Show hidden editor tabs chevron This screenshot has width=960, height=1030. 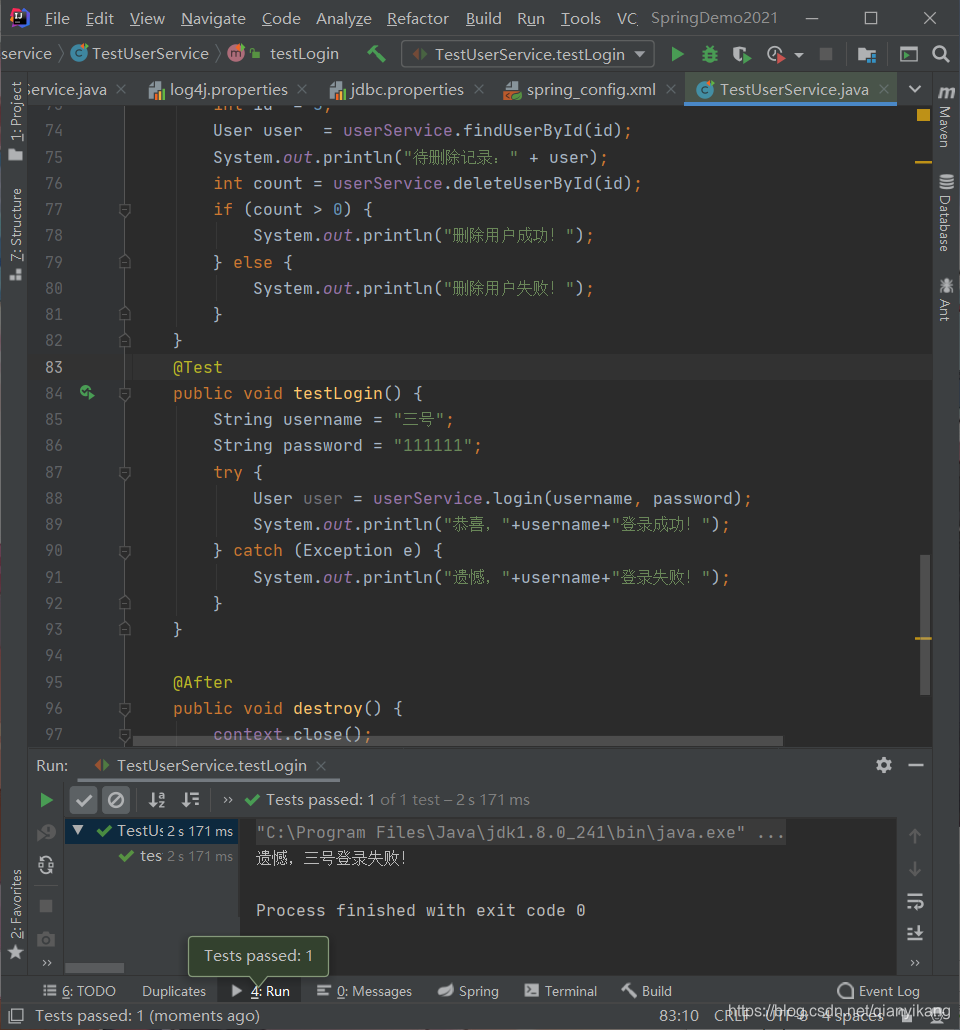click(915, 89)
